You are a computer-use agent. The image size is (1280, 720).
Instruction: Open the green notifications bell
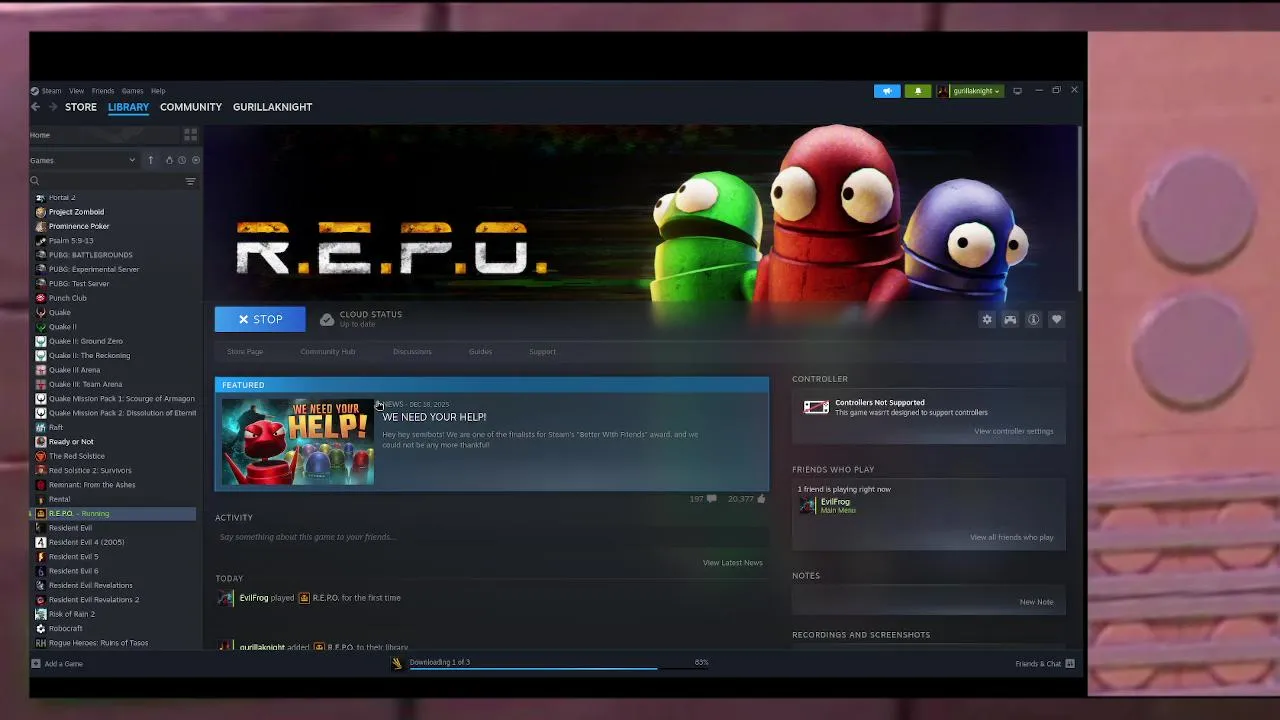point(918,91)
